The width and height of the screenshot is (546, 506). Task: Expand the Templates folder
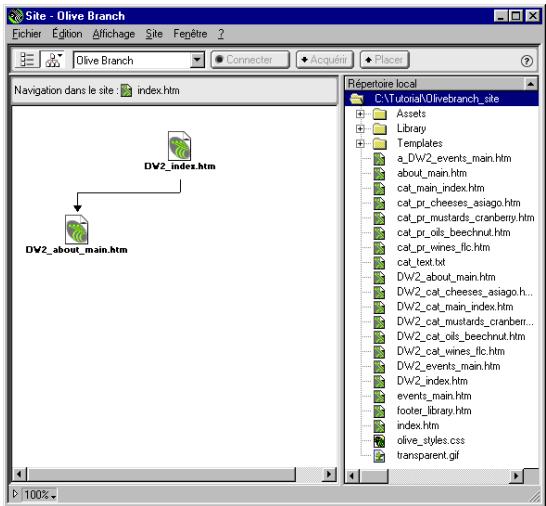(x=360, y=143)
